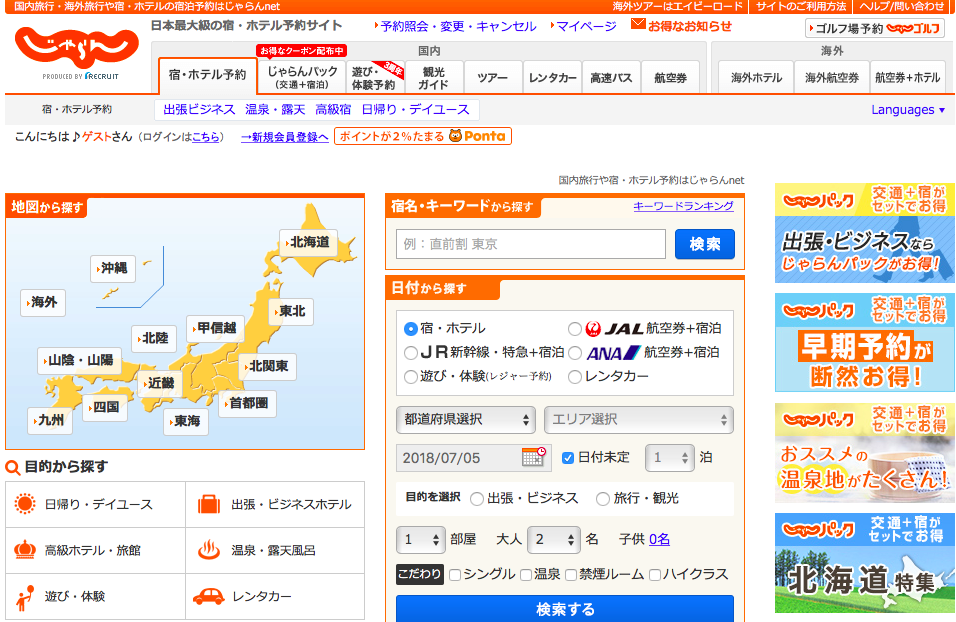
Task: Open the 都道府県選択 dropdown
Action: pyautogui.click(x=466, y=420)
